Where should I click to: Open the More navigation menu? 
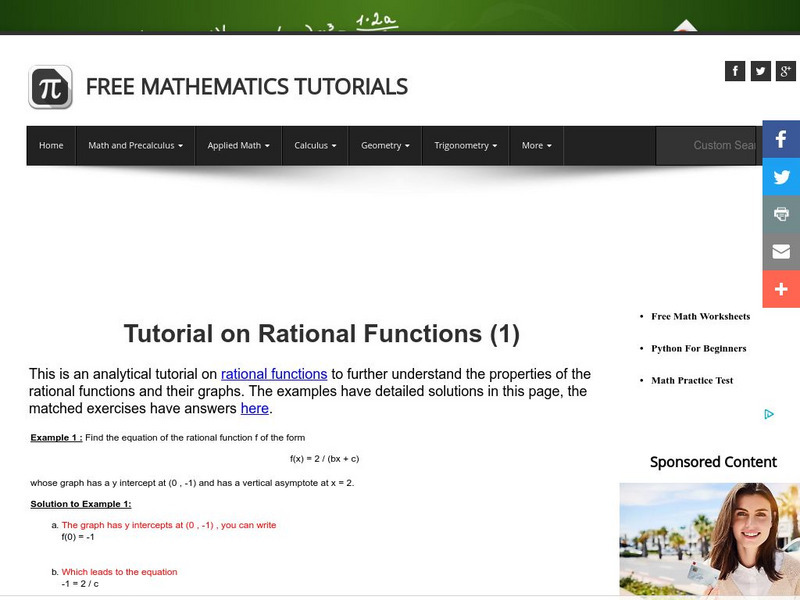(x=536, y=145)
